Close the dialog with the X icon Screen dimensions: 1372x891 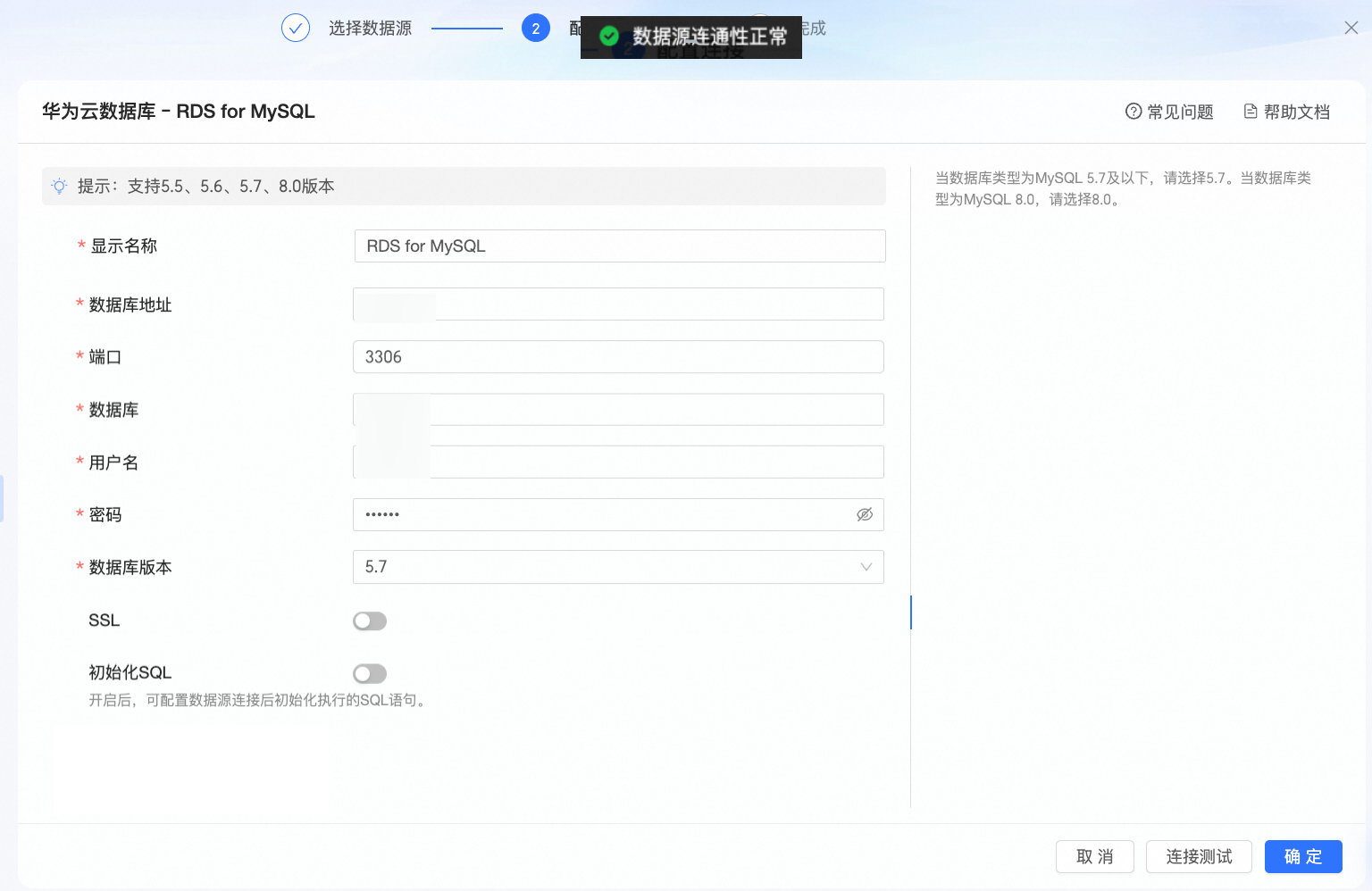(x=1351, y=28)
